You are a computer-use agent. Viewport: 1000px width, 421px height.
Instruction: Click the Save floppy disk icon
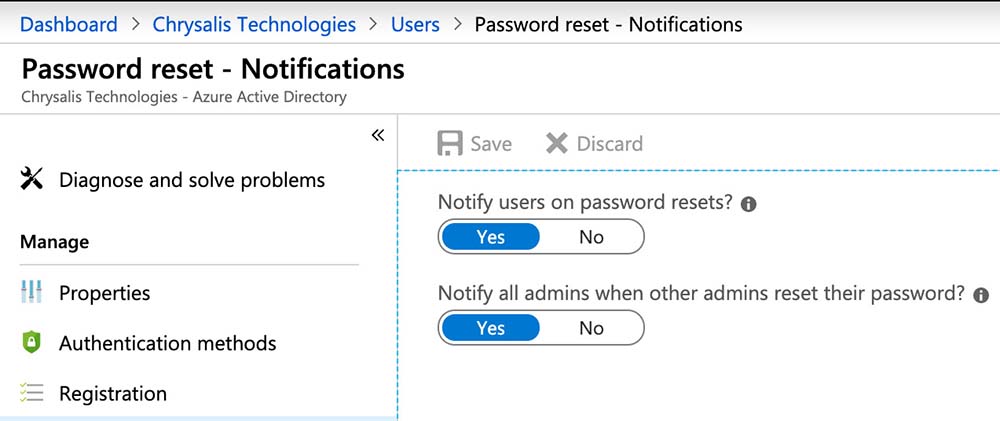(x=451, y=144)
